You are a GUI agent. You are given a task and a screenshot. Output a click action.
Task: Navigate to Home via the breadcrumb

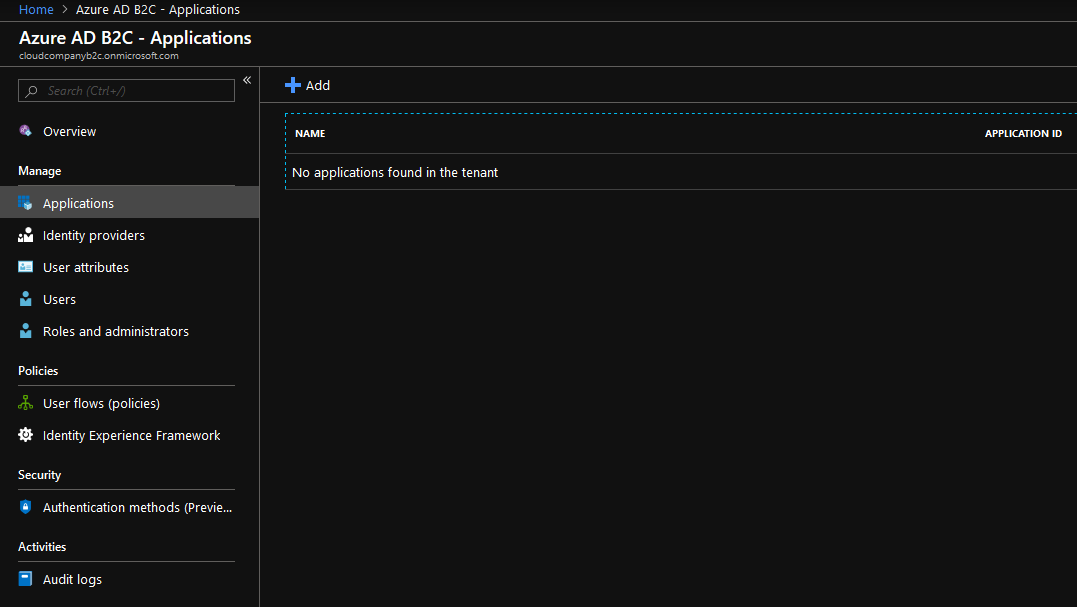(x=36, y=9)
